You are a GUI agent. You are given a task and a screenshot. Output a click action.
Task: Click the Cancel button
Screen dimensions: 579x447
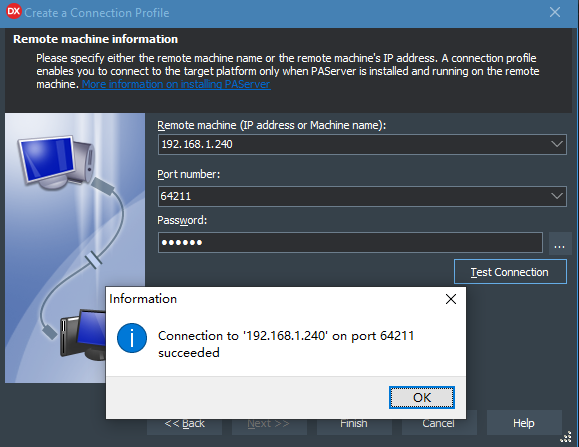(x=439, y=424)
